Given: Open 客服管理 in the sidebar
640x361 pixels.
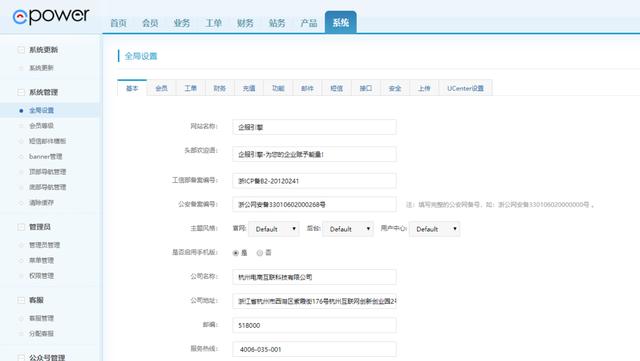Looking at the screenshot, I should pos(41,318).
